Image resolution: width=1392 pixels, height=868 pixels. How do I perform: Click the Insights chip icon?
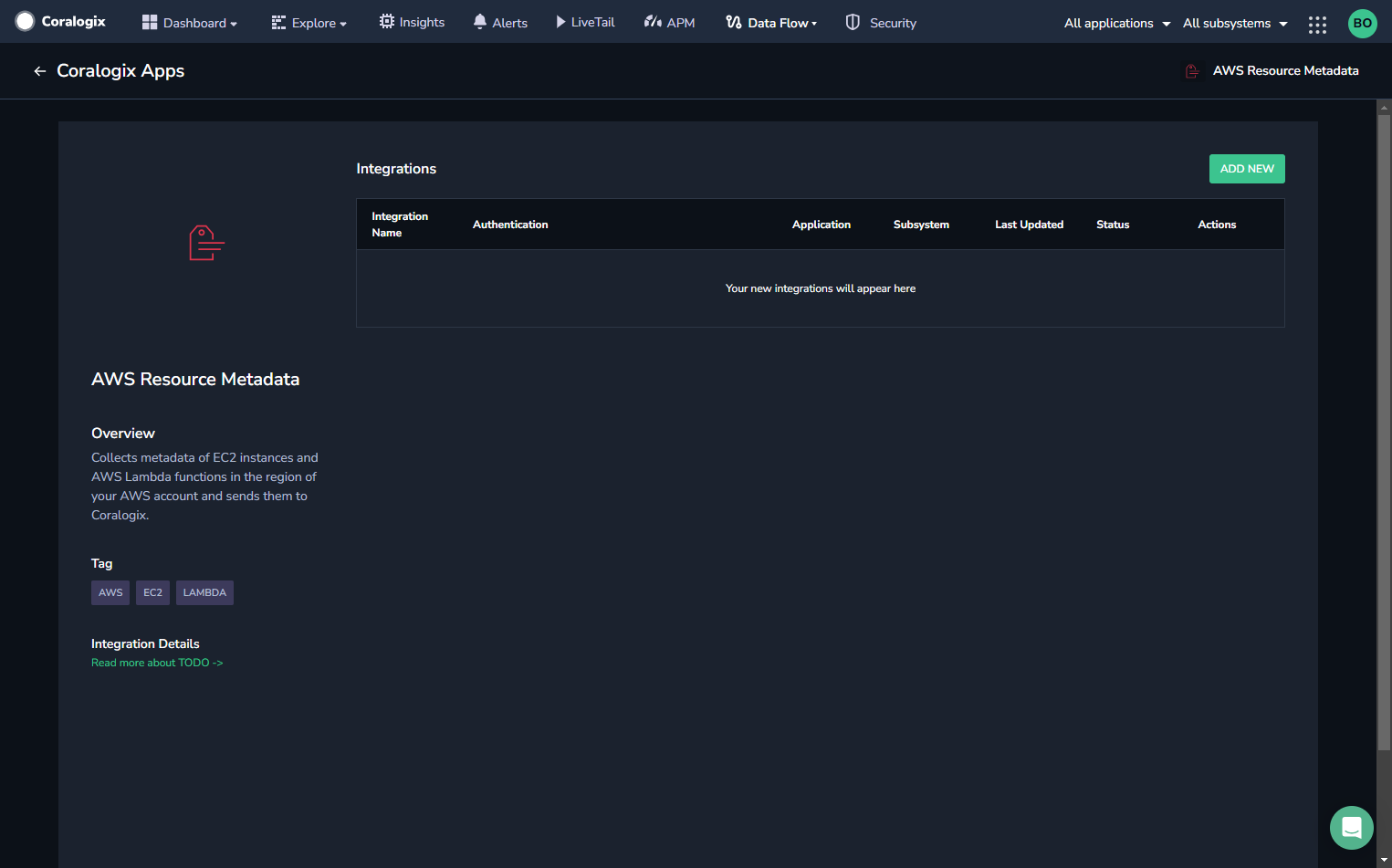[x=387, y=21]
